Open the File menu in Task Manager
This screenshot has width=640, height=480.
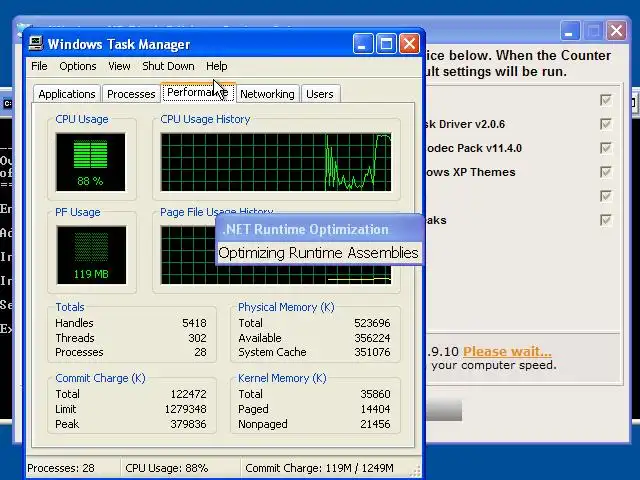point(39,66)
